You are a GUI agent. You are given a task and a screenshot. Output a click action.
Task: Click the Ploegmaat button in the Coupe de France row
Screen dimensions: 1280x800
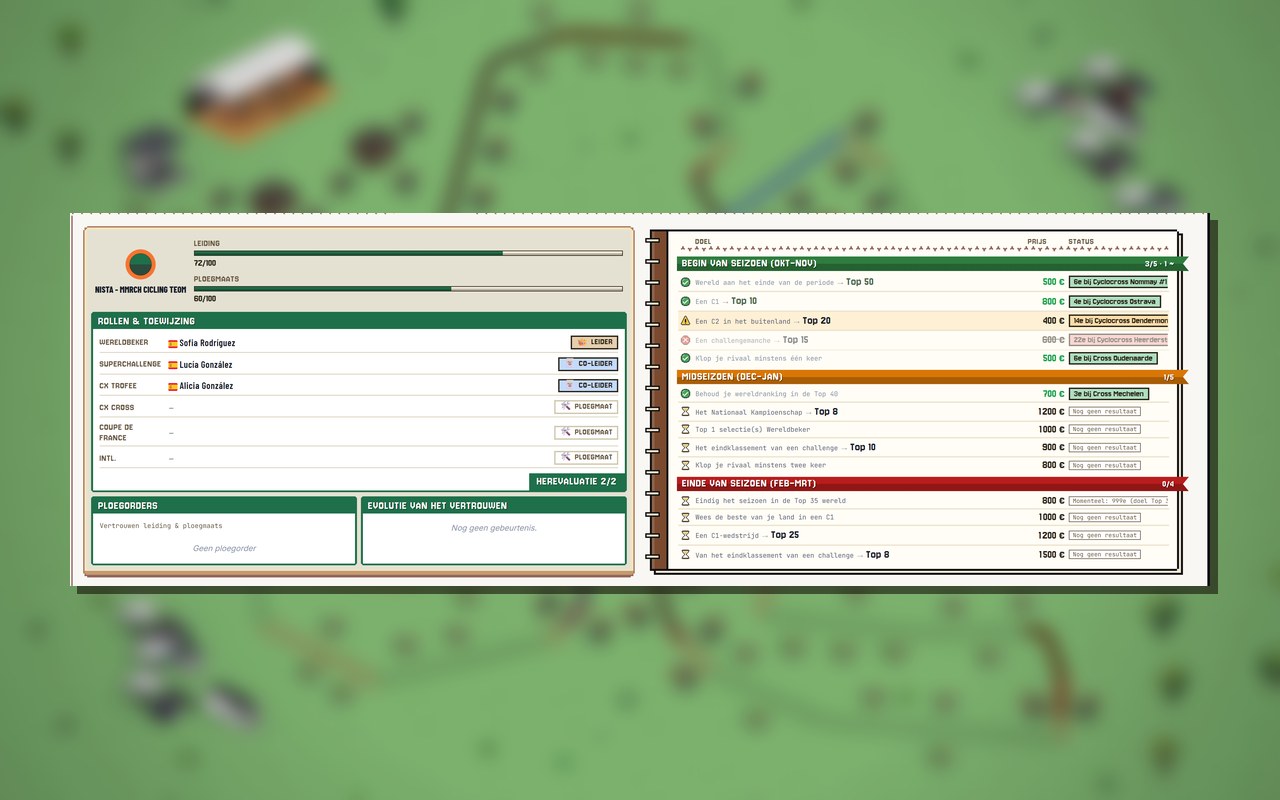pos(586,433)
